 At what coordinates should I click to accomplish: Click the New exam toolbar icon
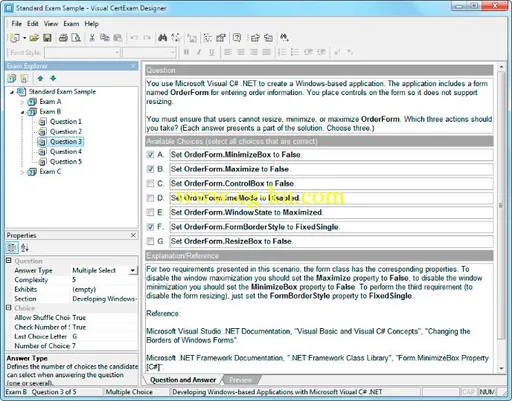coord(15,38)
